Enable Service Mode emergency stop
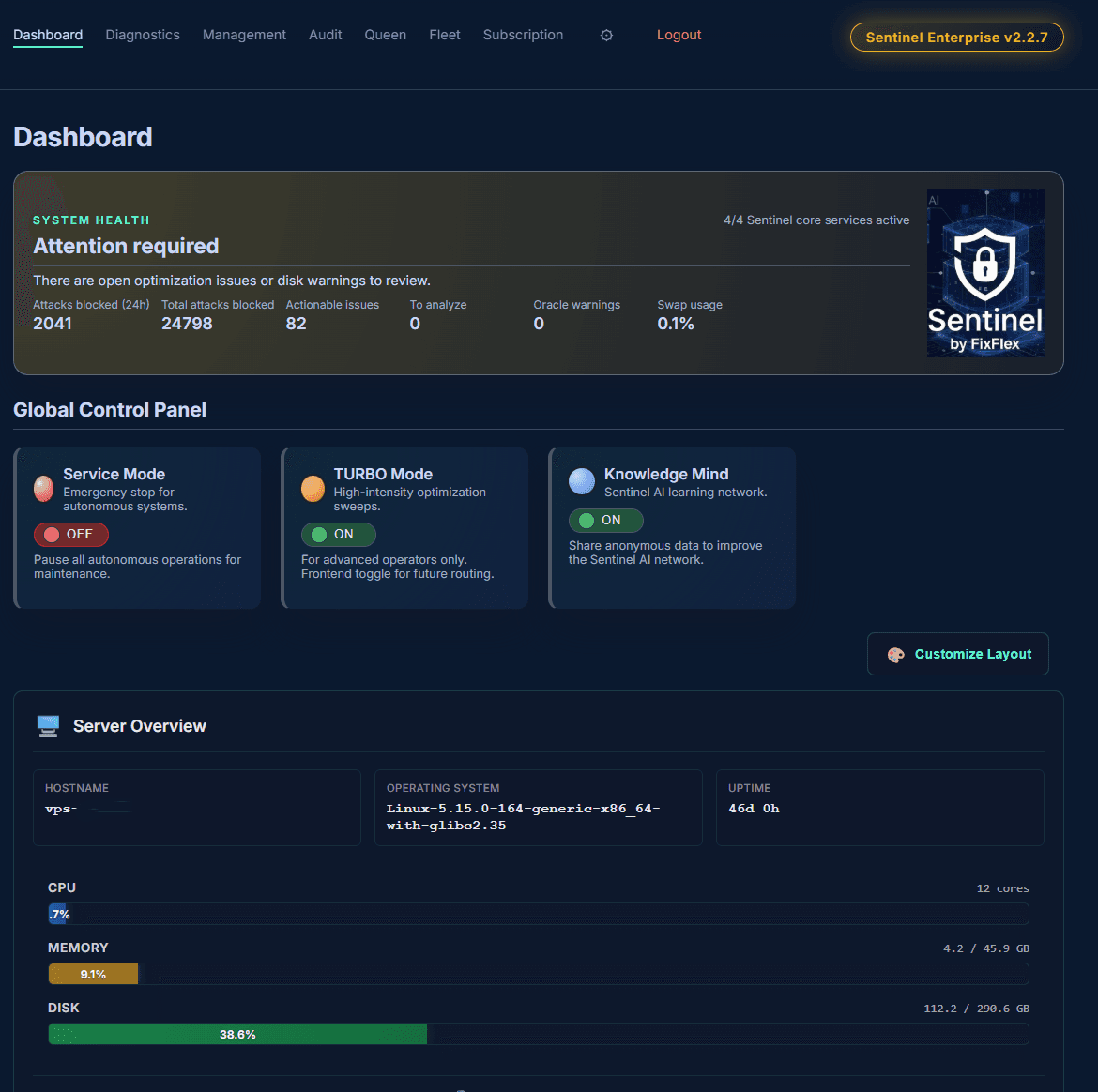Screen dimensions: 1098x1092 (x=70, y=534)
